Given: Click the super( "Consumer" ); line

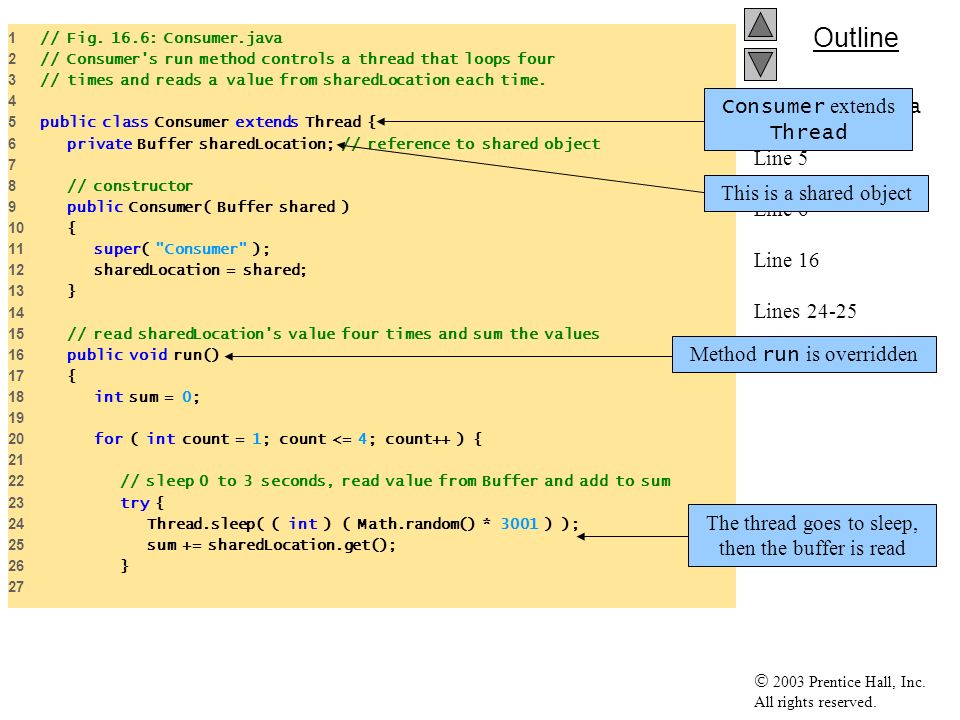Looking at the screenshot, I should (x=181, y=249).
